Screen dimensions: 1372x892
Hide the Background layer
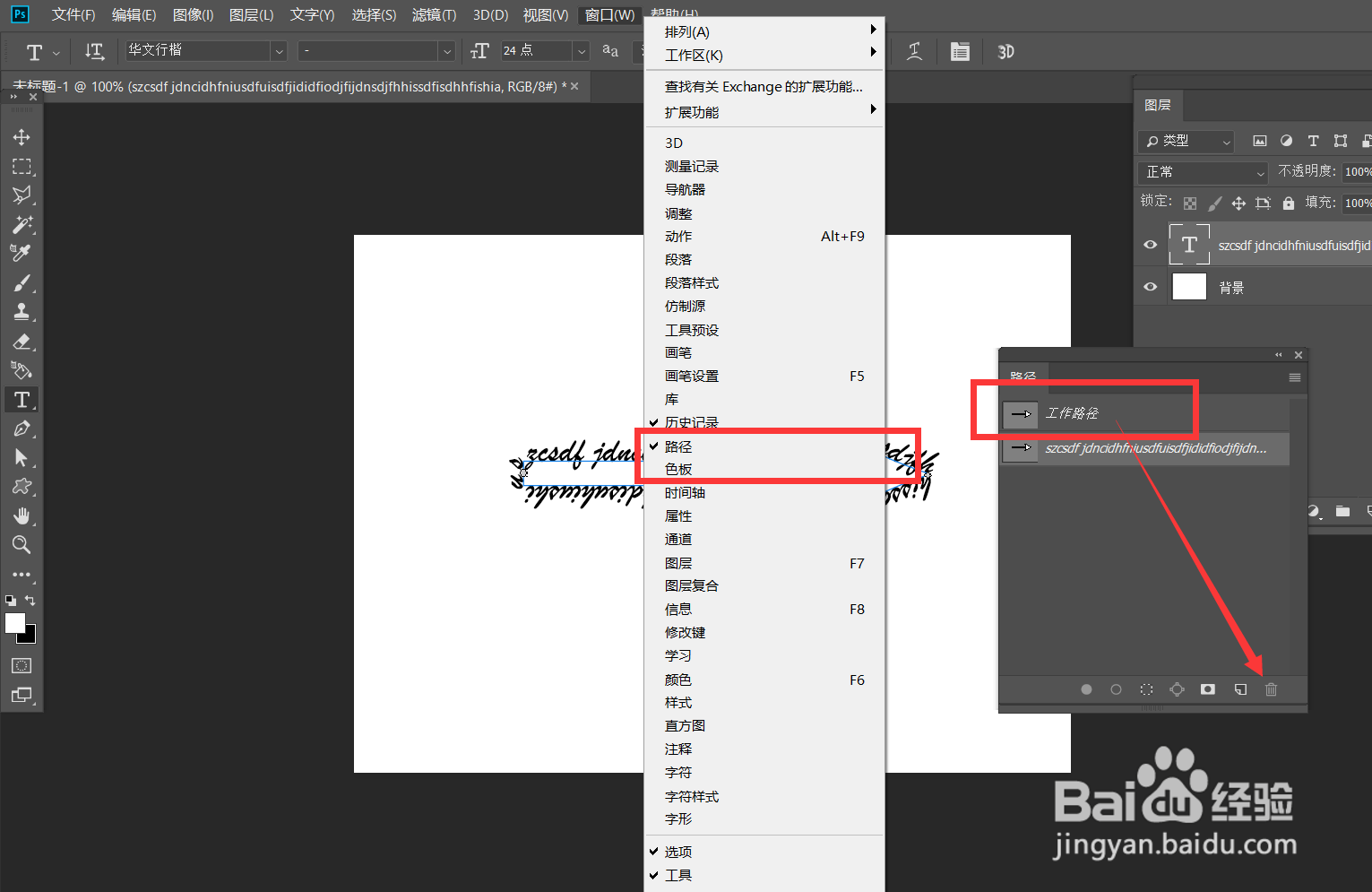pyautogui.click(x=1150, y=286)
